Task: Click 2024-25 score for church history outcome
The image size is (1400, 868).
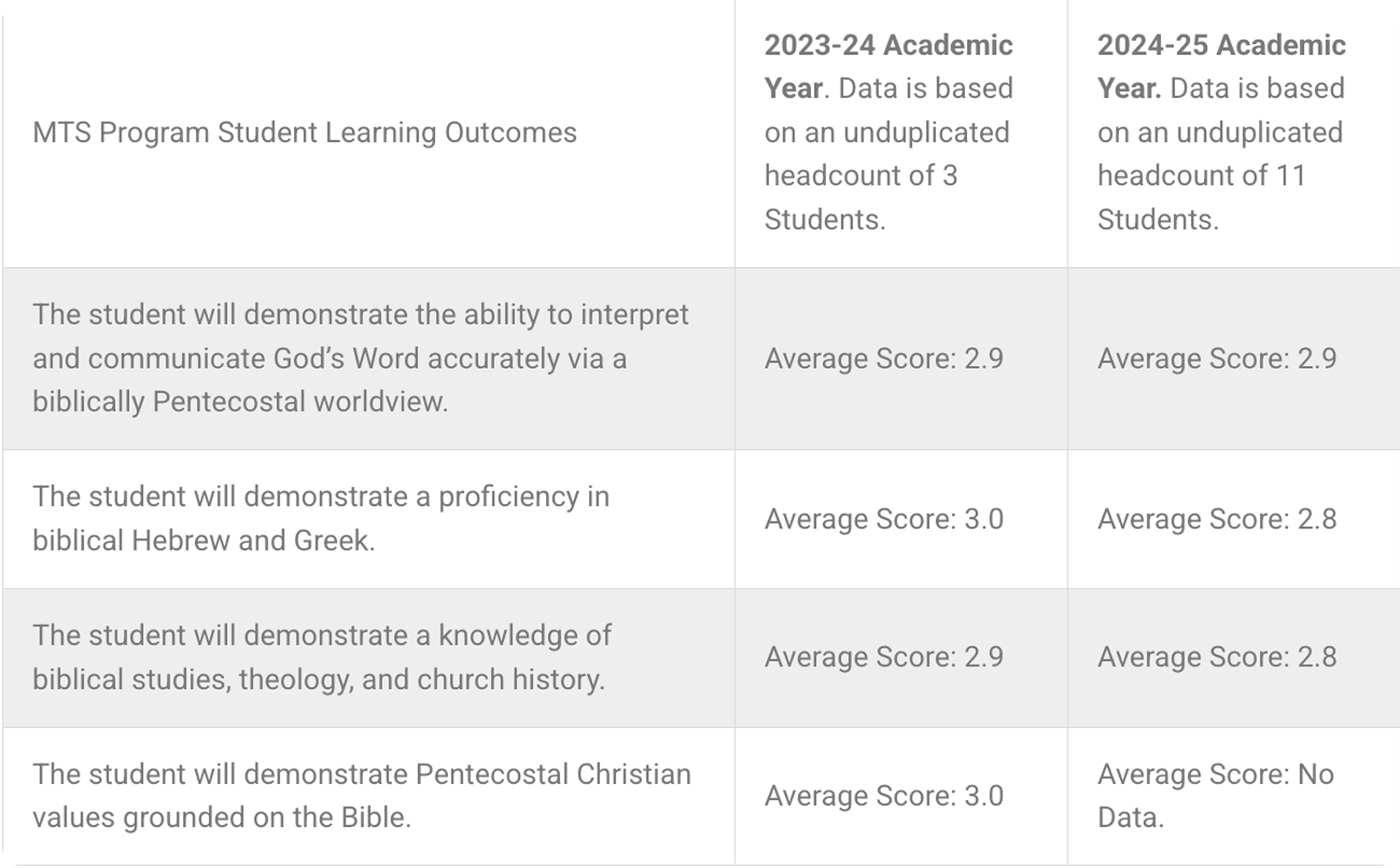Action: (x=1216, y=657)
